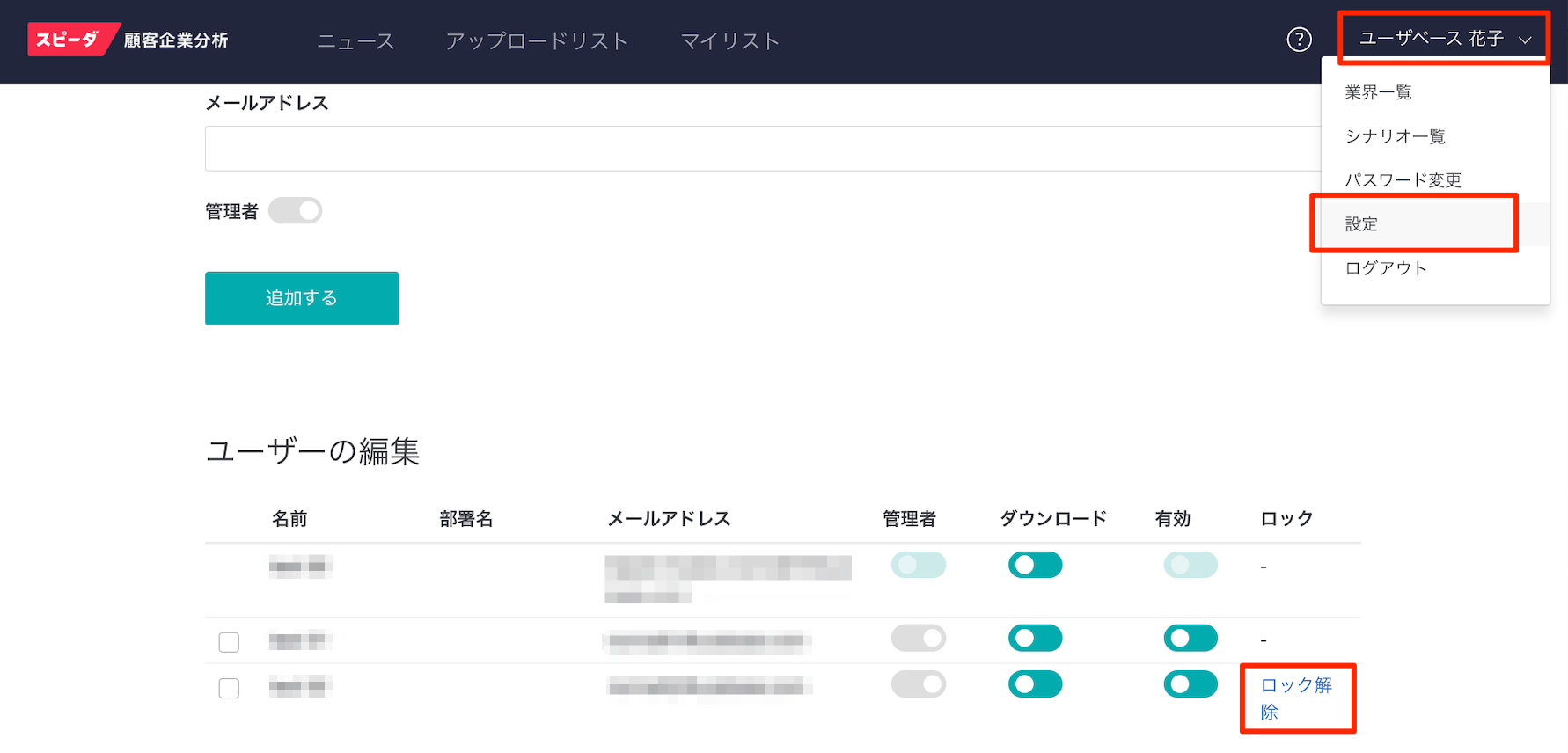The image size is (1568, 753).
Task: Click the 有効 column header
Action: 1173,519
